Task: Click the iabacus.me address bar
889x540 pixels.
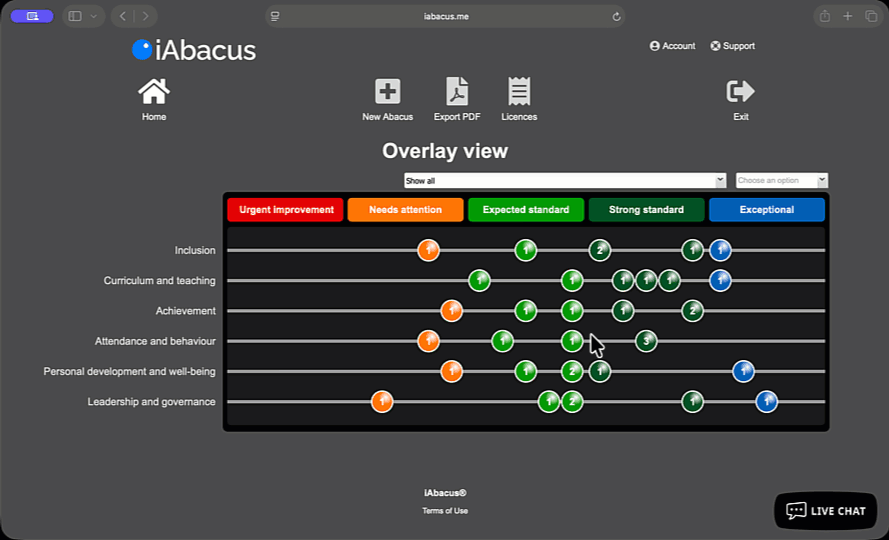Action: (446, 16)
